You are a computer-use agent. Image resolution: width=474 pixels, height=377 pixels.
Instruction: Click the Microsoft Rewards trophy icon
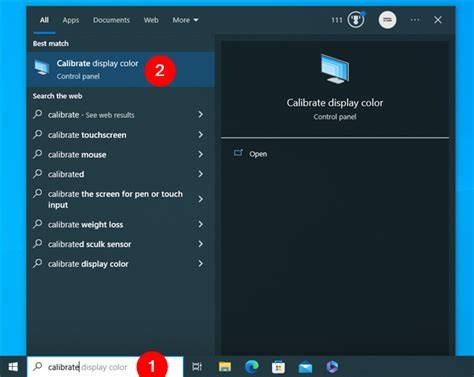(356, 20)
